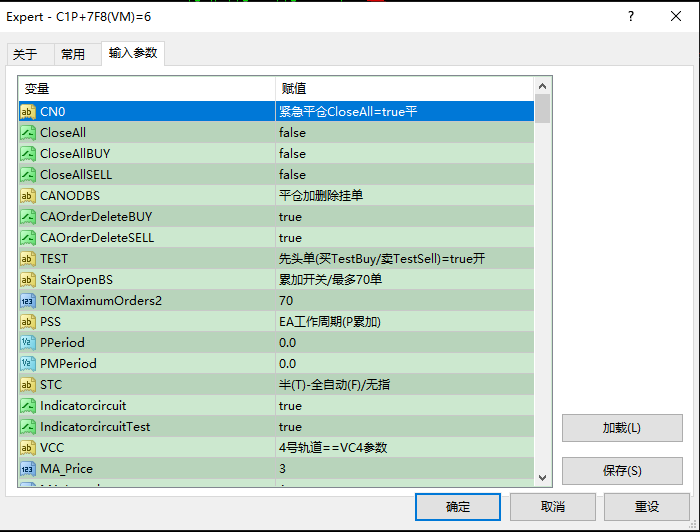Click the value 平仓加删除挂单

click(321, 195)
